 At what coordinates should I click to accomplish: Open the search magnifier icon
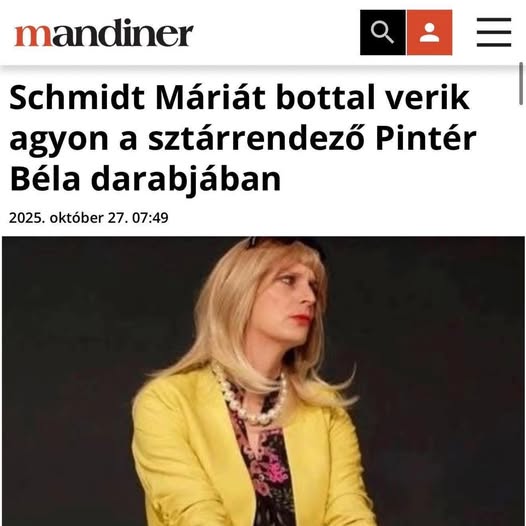pyautogui.click(x=382, y=32)
